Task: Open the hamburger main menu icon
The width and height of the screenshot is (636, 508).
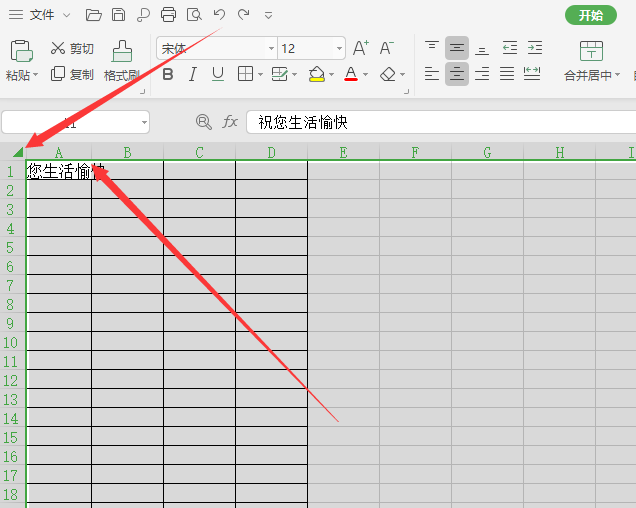Action: 16,15
